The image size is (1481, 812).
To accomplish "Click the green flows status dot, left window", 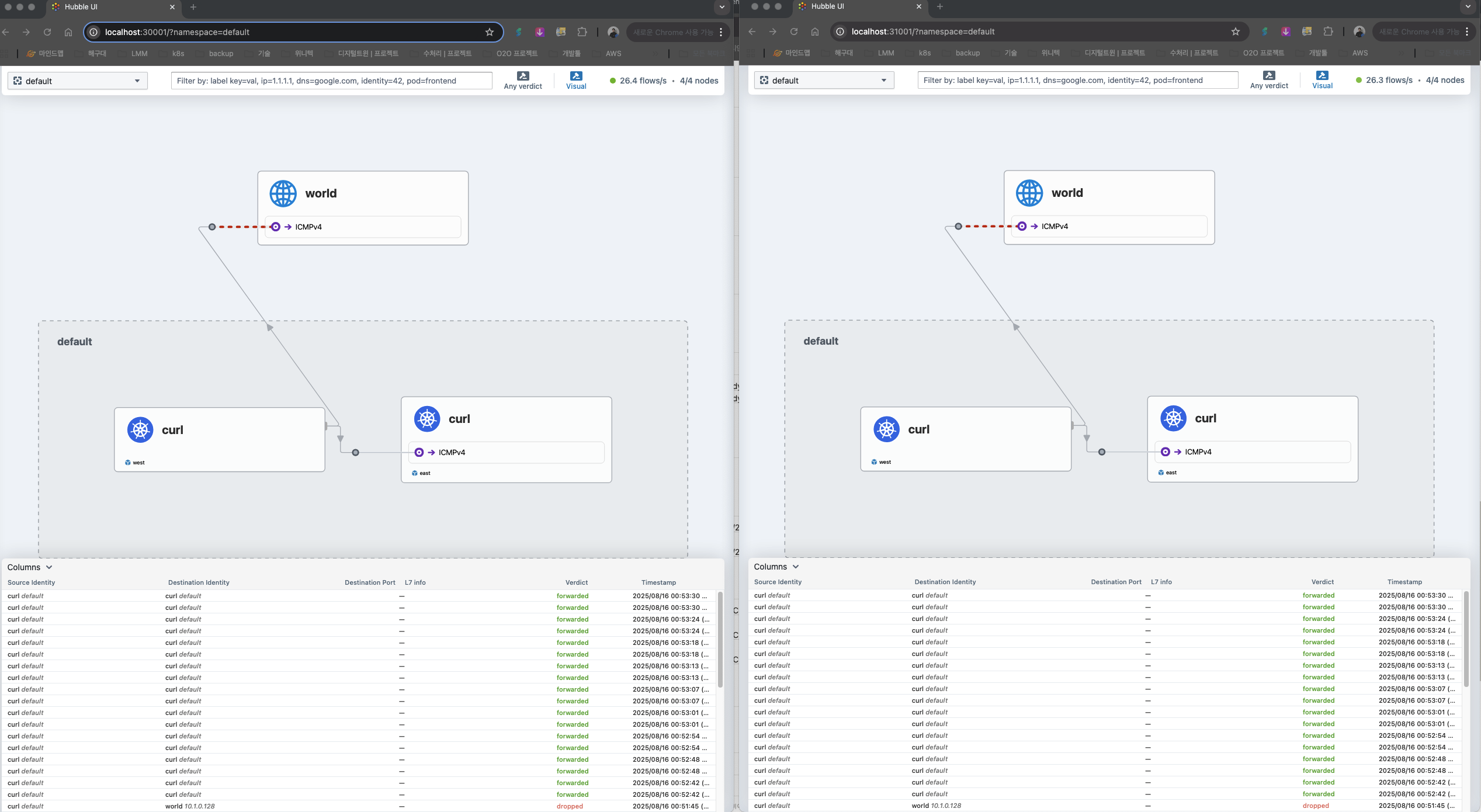I will [x=612, y=81].
